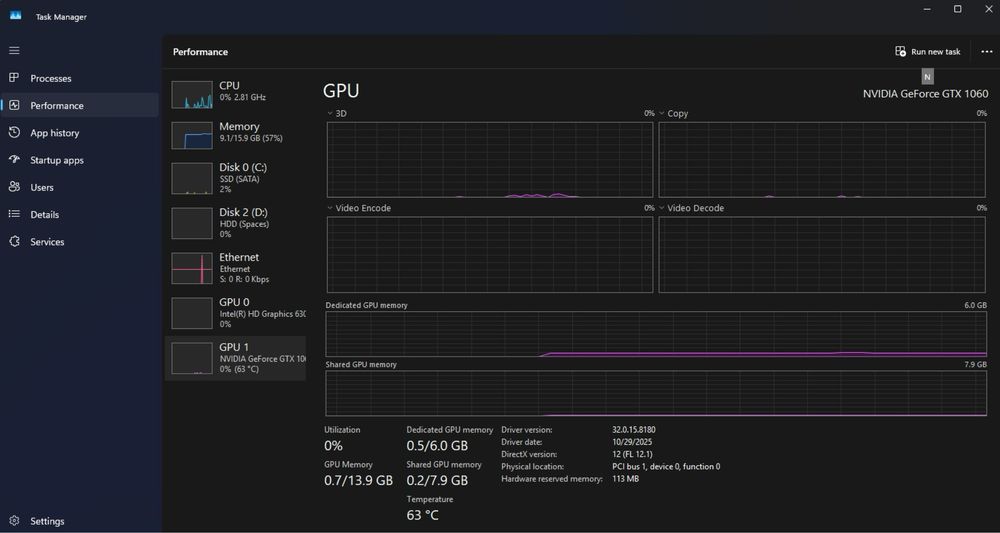The image size is (1000, 533).
Task: Select the GPU 1 NVIDIA GeForce entry
Action: click(x=235, y=358)
